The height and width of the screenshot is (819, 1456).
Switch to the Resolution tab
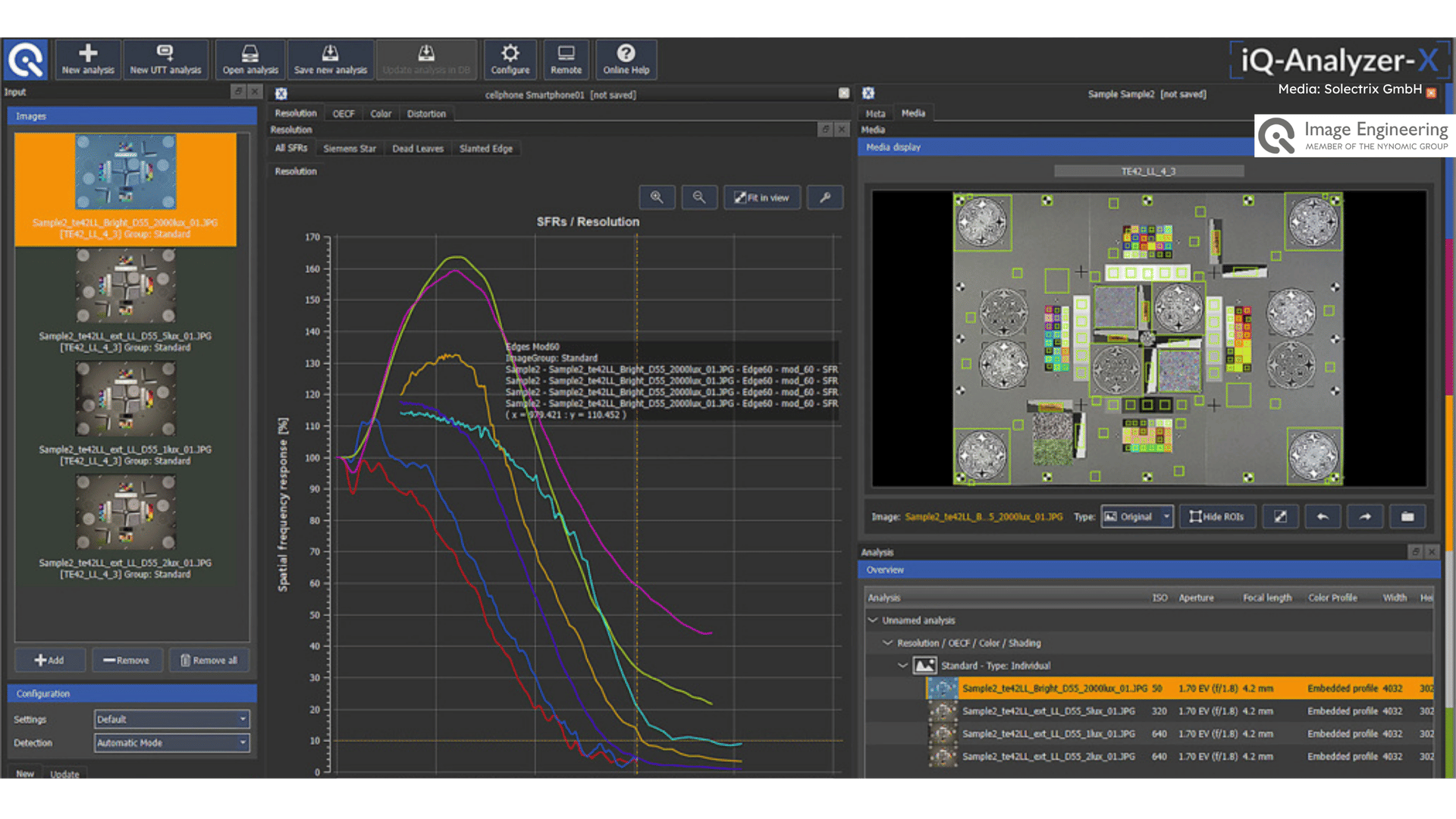pos(296,113)
